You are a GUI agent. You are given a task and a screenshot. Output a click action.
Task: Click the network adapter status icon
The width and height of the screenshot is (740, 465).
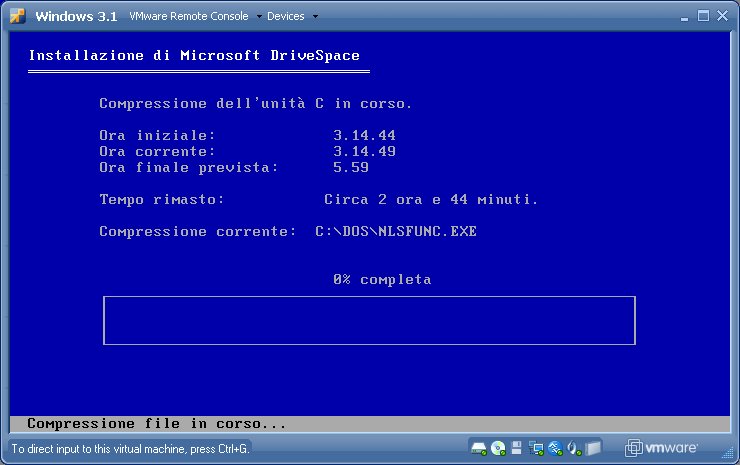536,448
